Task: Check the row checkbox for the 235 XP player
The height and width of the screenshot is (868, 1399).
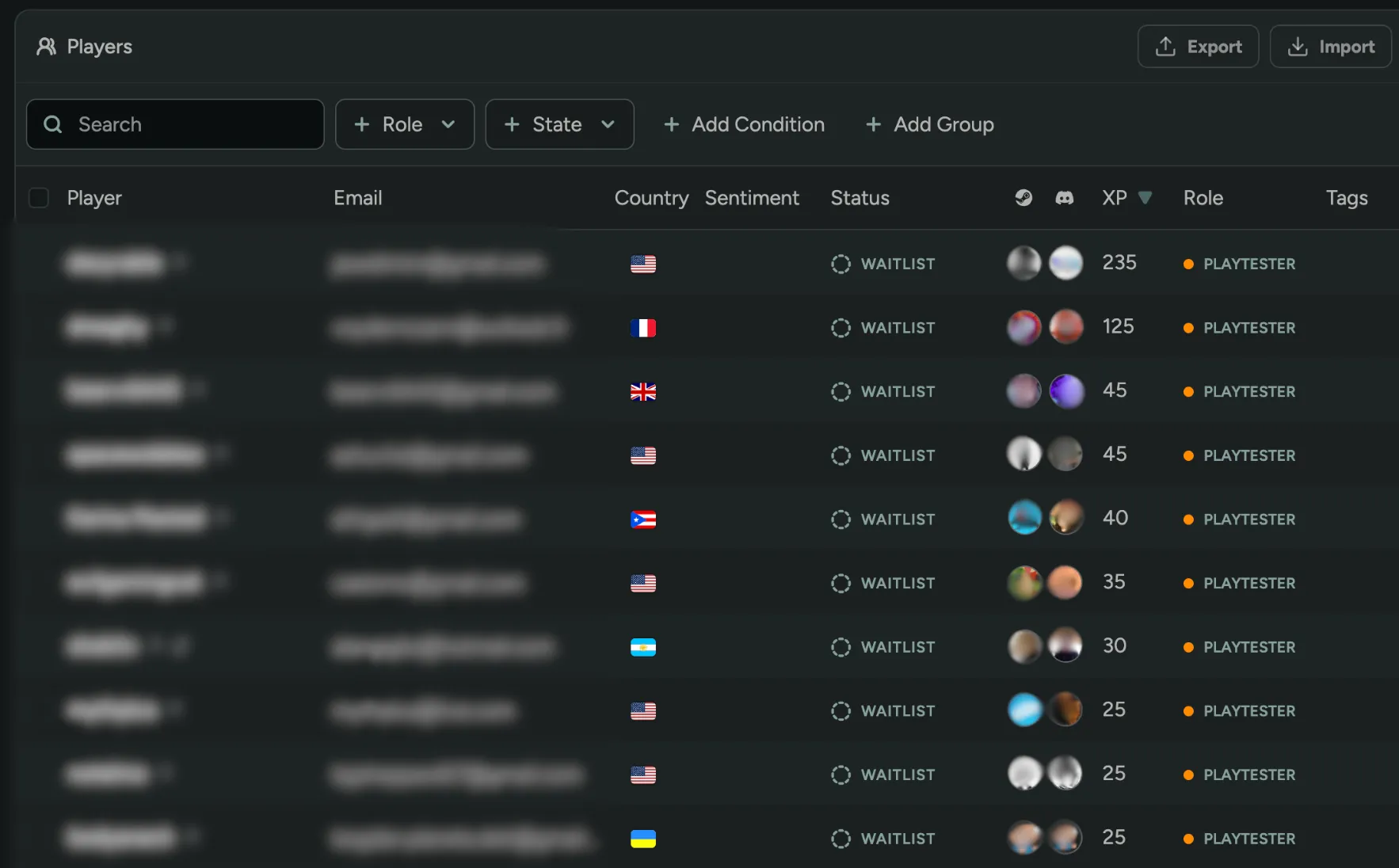Action: (x=38, y=264)
